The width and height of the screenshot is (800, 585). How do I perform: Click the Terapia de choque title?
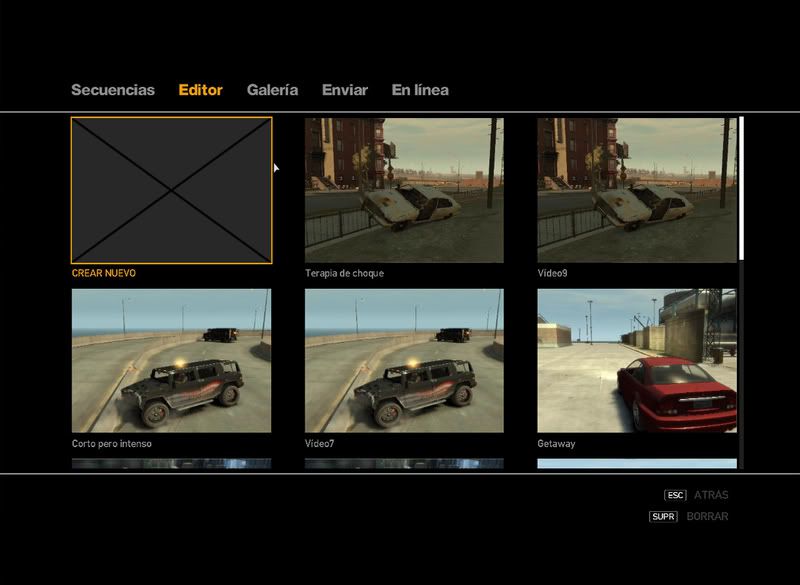point(344,273)
